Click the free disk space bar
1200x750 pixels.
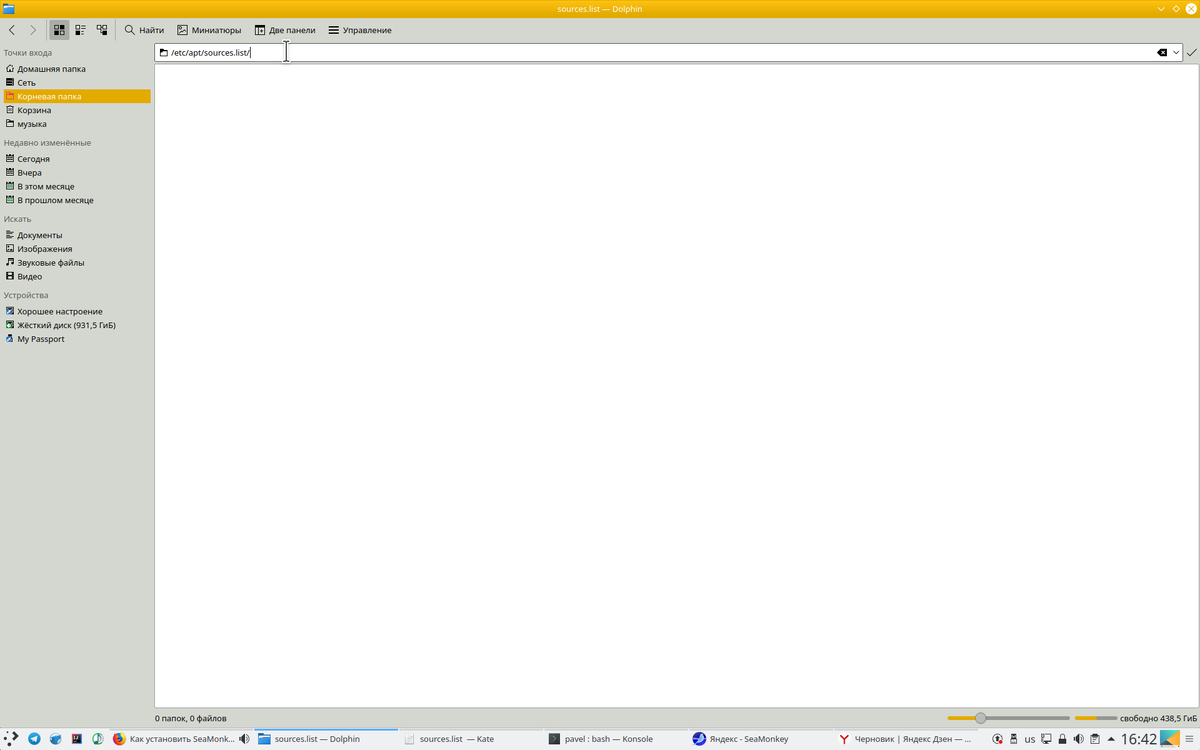1096,718
